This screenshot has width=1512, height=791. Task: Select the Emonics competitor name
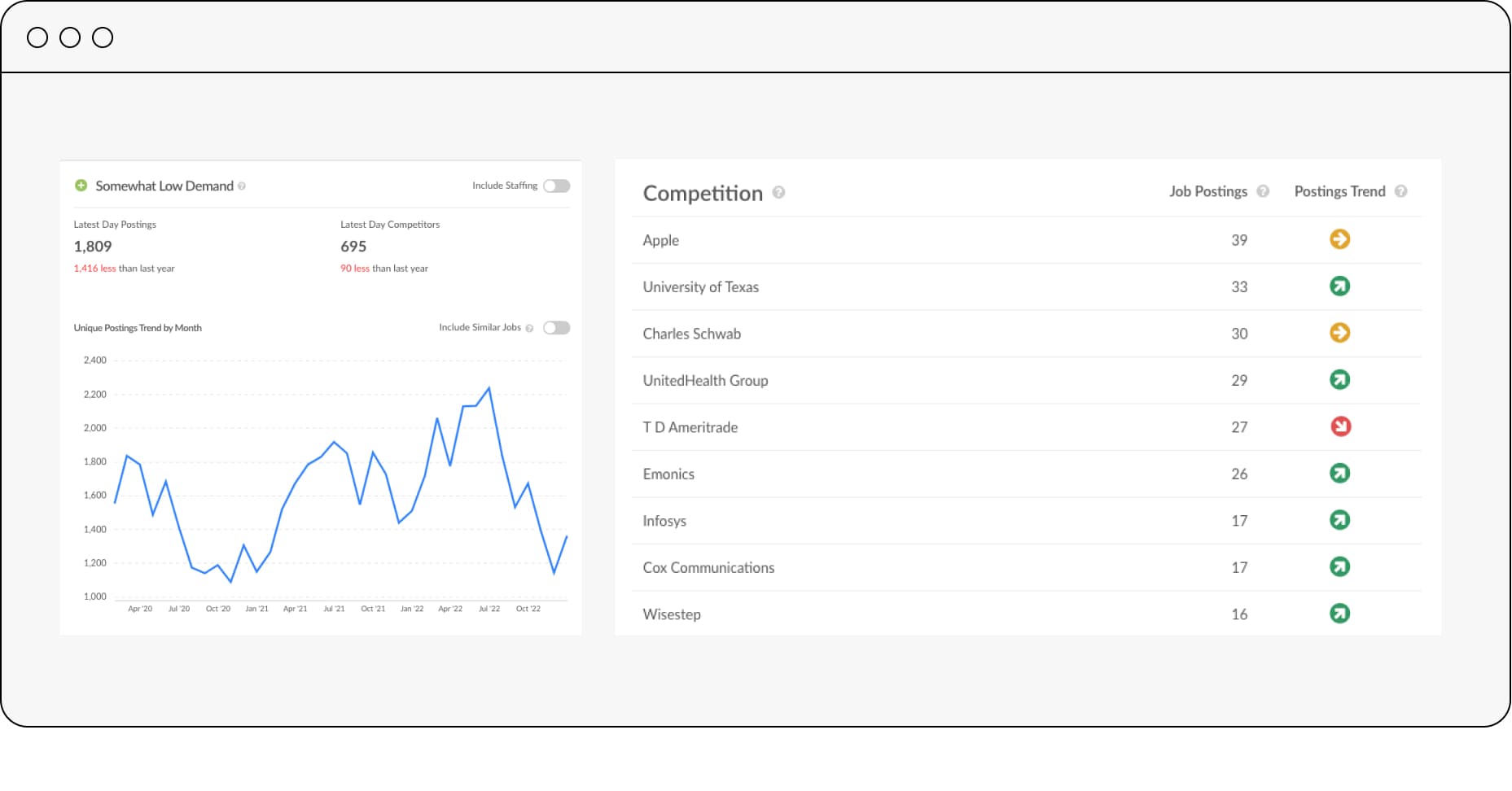pyautogui.click(x=668, y=474)
